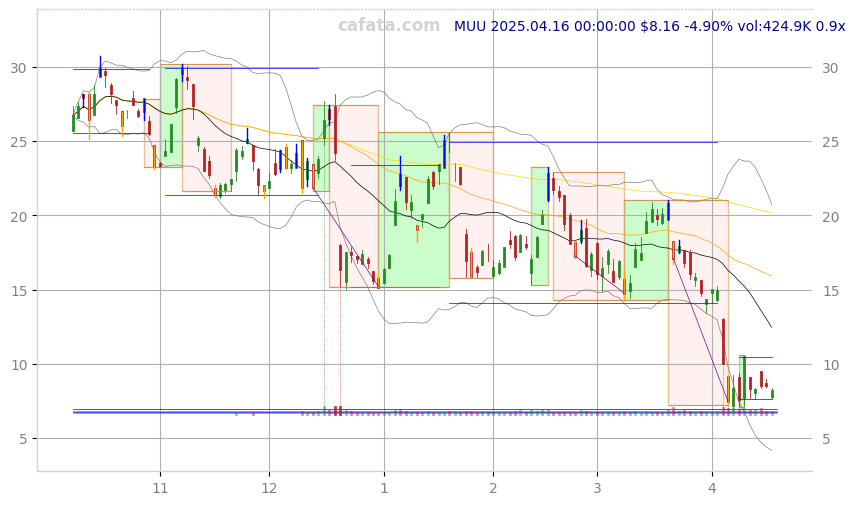856x505 pixels.
Task: Click the right y-axis label 20
Action: point(830,216)
